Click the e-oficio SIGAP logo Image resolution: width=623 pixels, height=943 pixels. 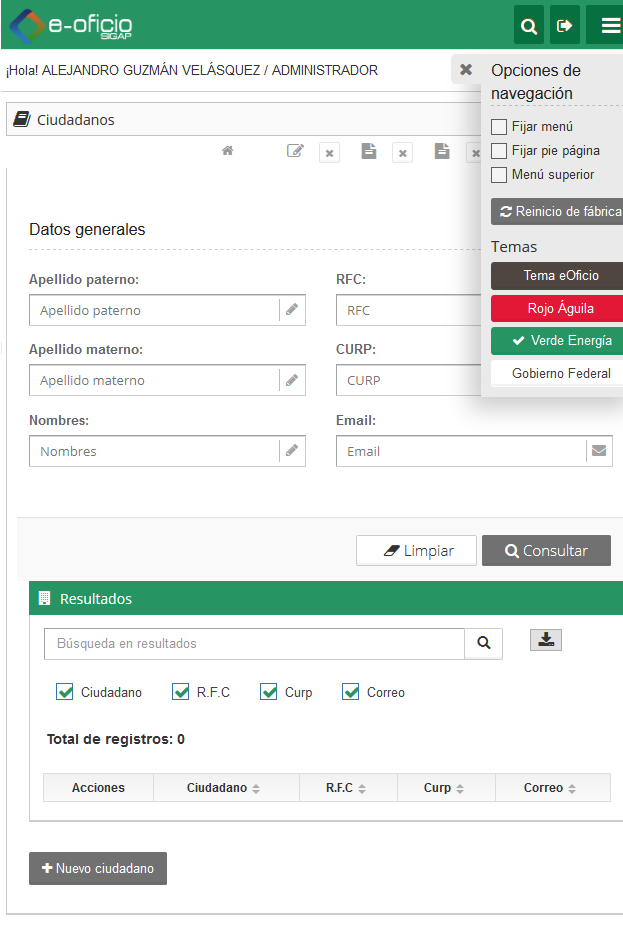coord(71,26)
